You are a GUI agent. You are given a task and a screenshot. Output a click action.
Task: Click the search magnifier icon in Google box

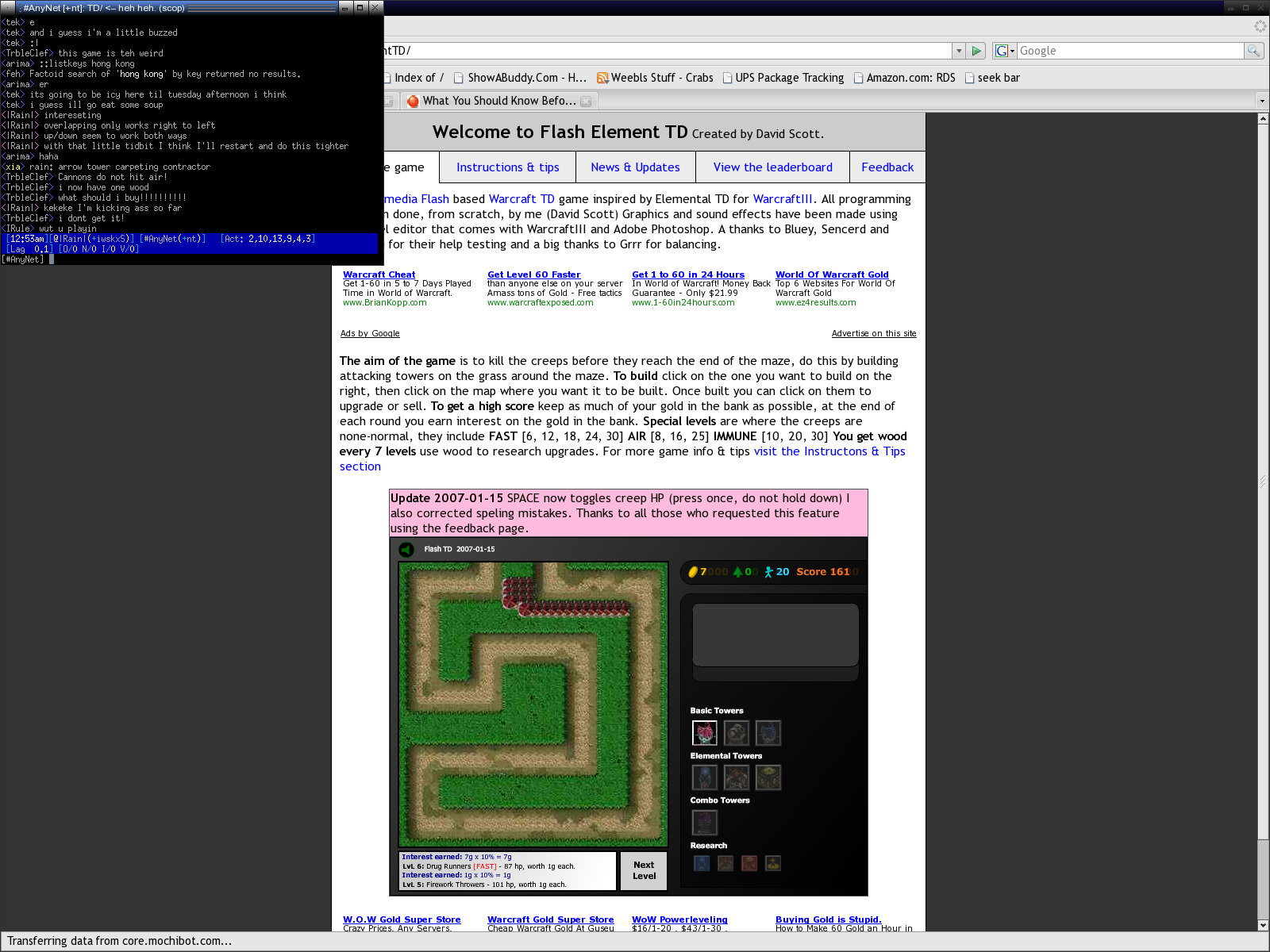[x=1253, y=51]
